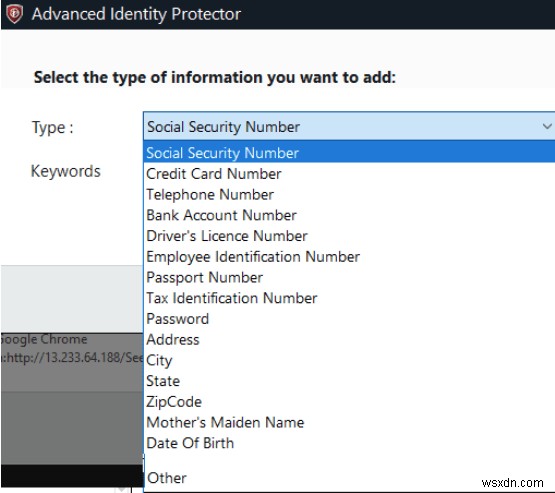Click the Google Chrome entry in background

pyautogui.click(x=44, y=339)
